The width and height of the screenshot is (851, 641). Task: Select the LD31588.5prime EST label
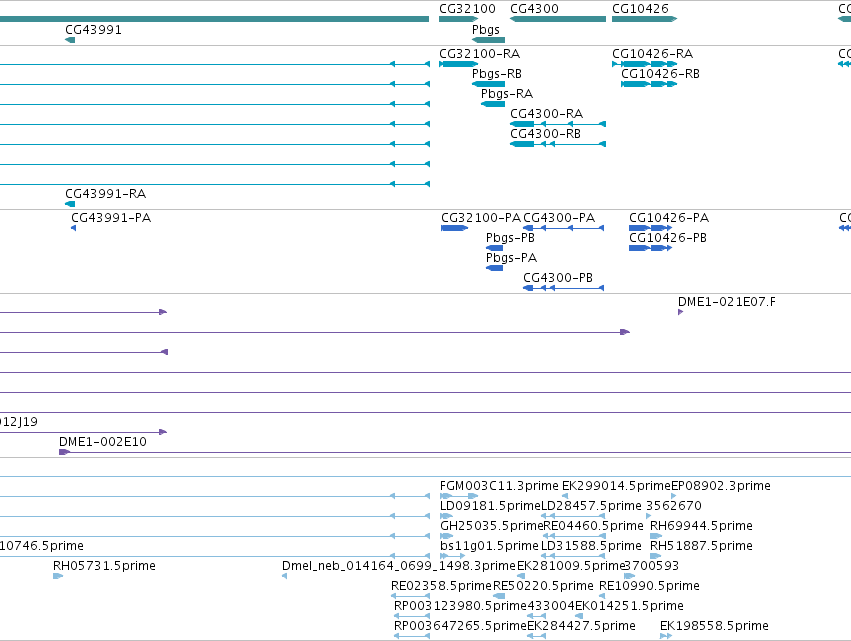coord(592,546)
